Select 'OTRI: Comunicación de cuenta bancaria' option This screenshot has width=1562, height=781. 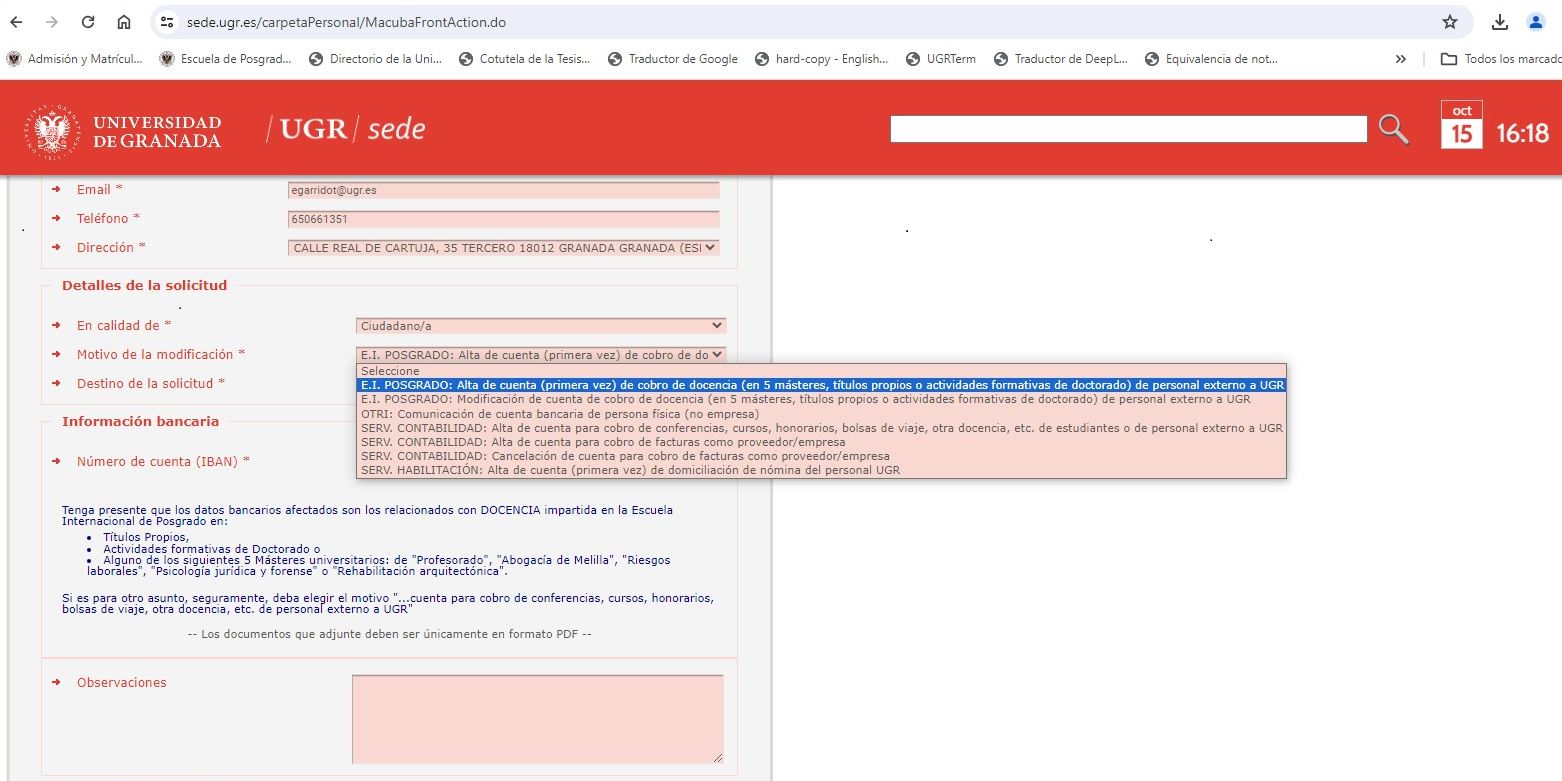pyautogui.click(x=560, y=414)
